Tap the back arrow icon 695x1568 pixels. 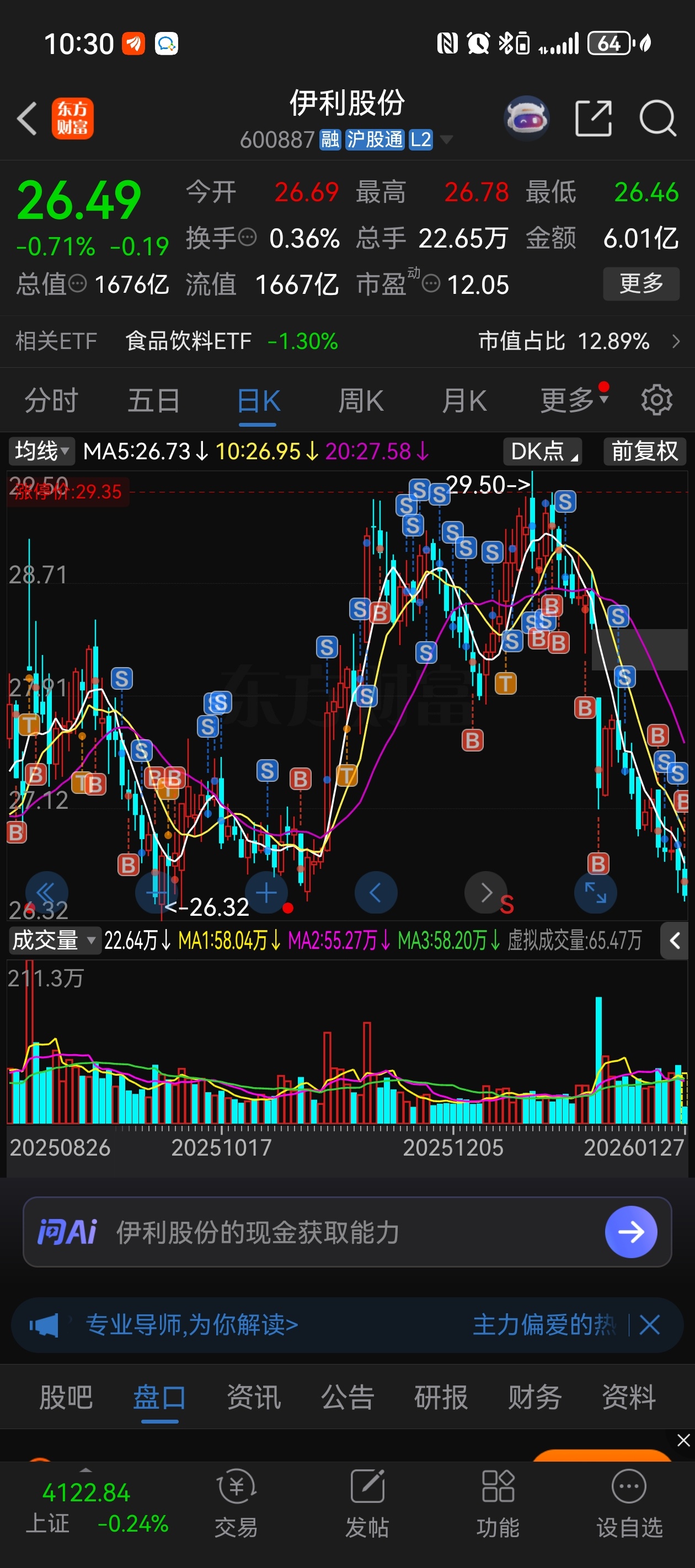click(x=28, y=118)
